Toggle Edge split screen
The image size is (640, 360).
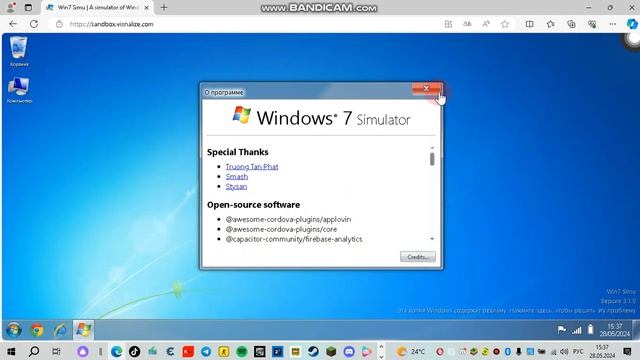pos(529,24)
